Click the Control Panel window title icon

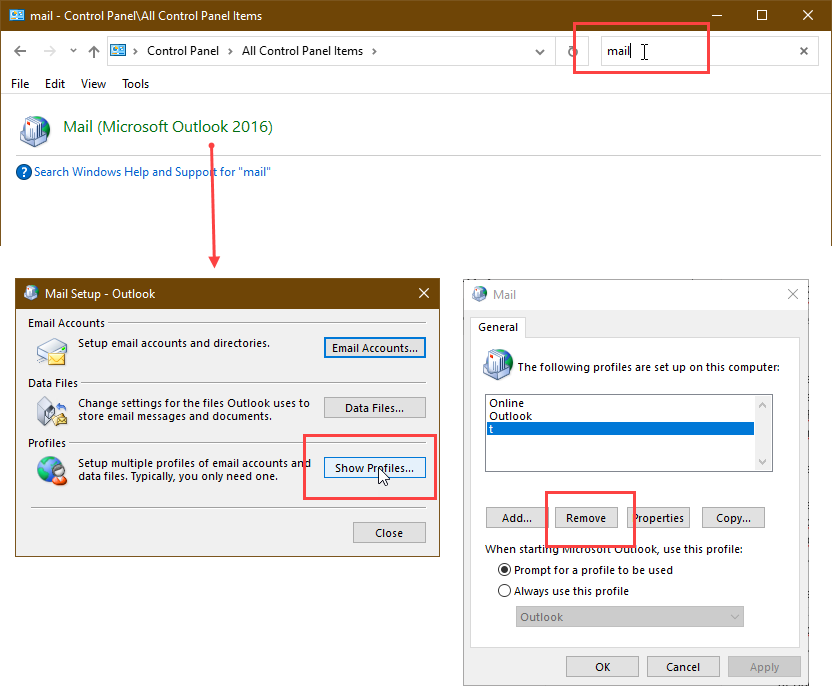point(17,15)
